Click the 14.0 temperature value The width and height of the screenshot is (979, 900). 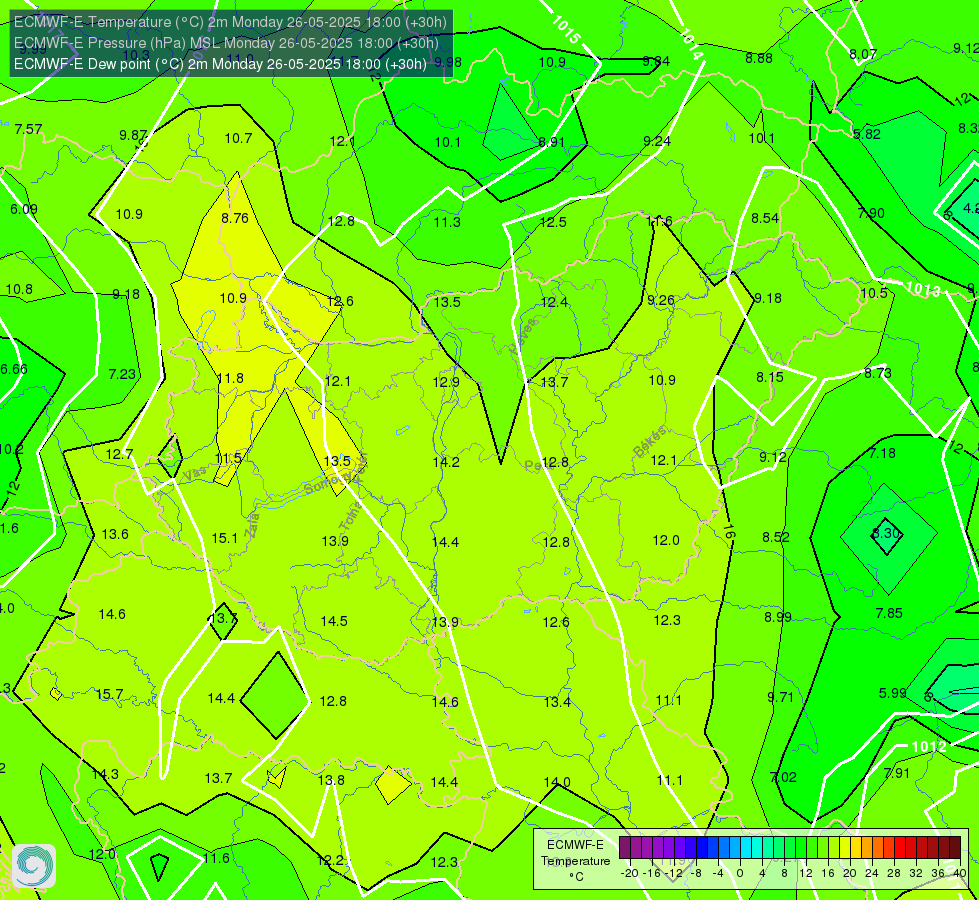tap(557, 782)
